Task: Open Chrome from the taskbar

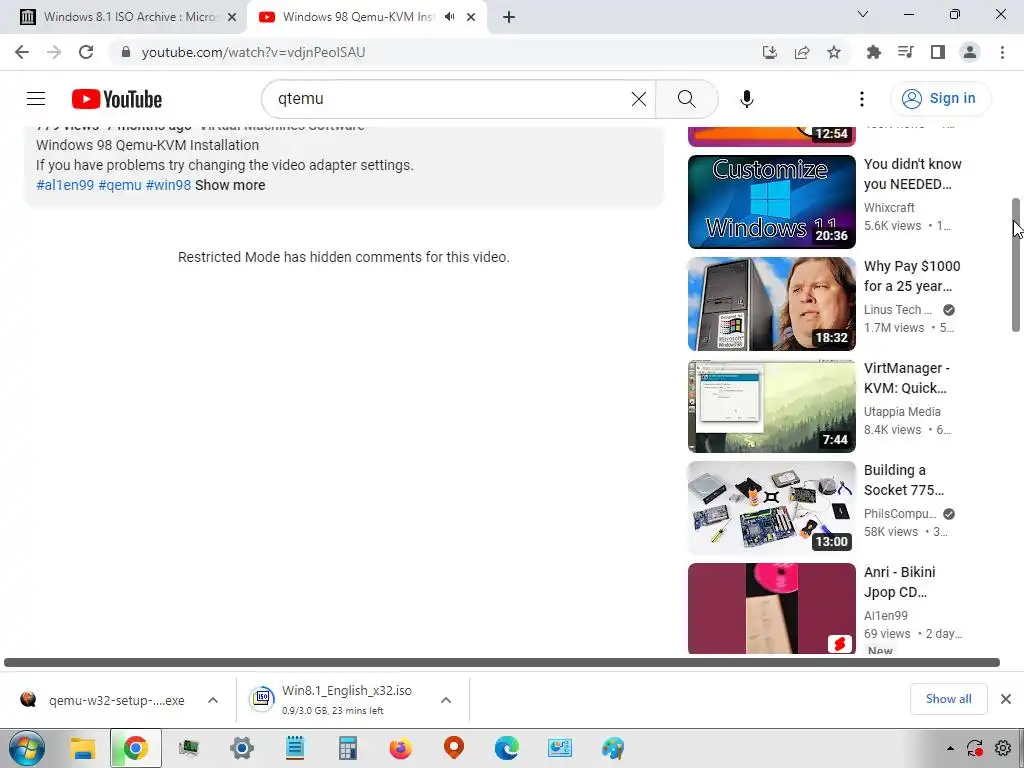Action: (x=135, y=748)
